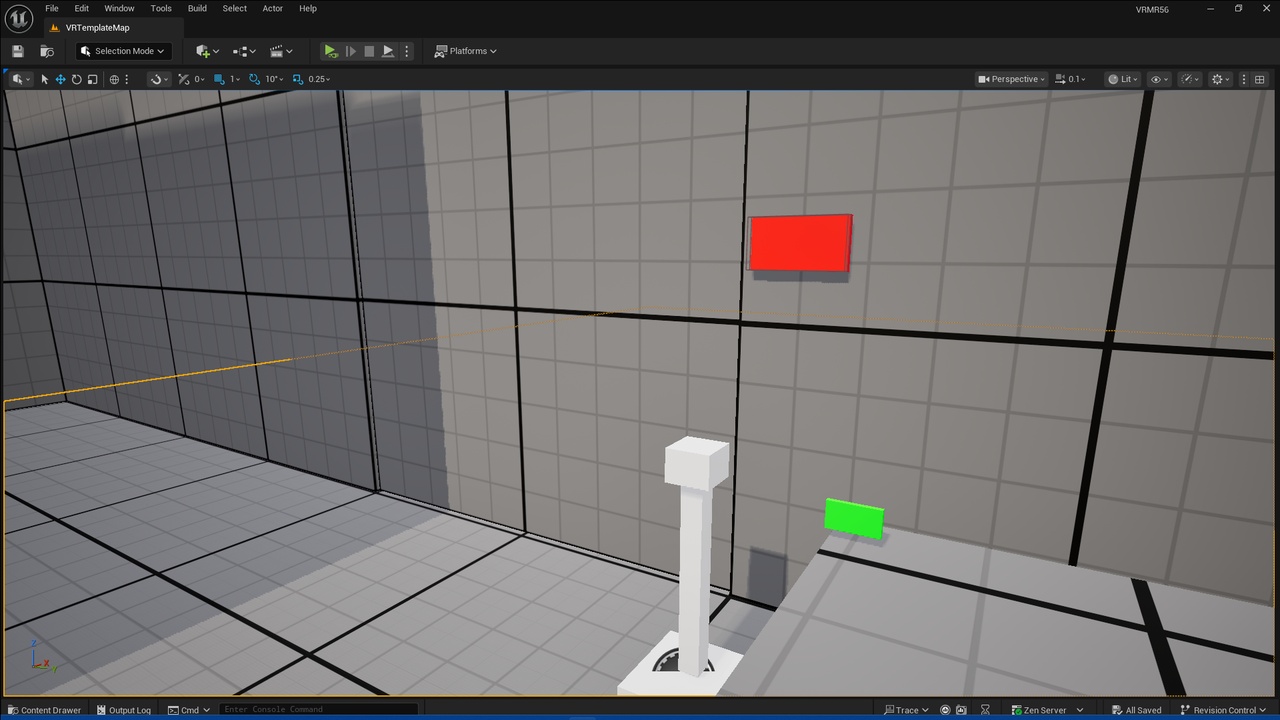The width and height of the screenshot is (1280, 720).
Task: Open the viewport three-dot options menu
Action: pyautogui.click(x=1245, y=79)
